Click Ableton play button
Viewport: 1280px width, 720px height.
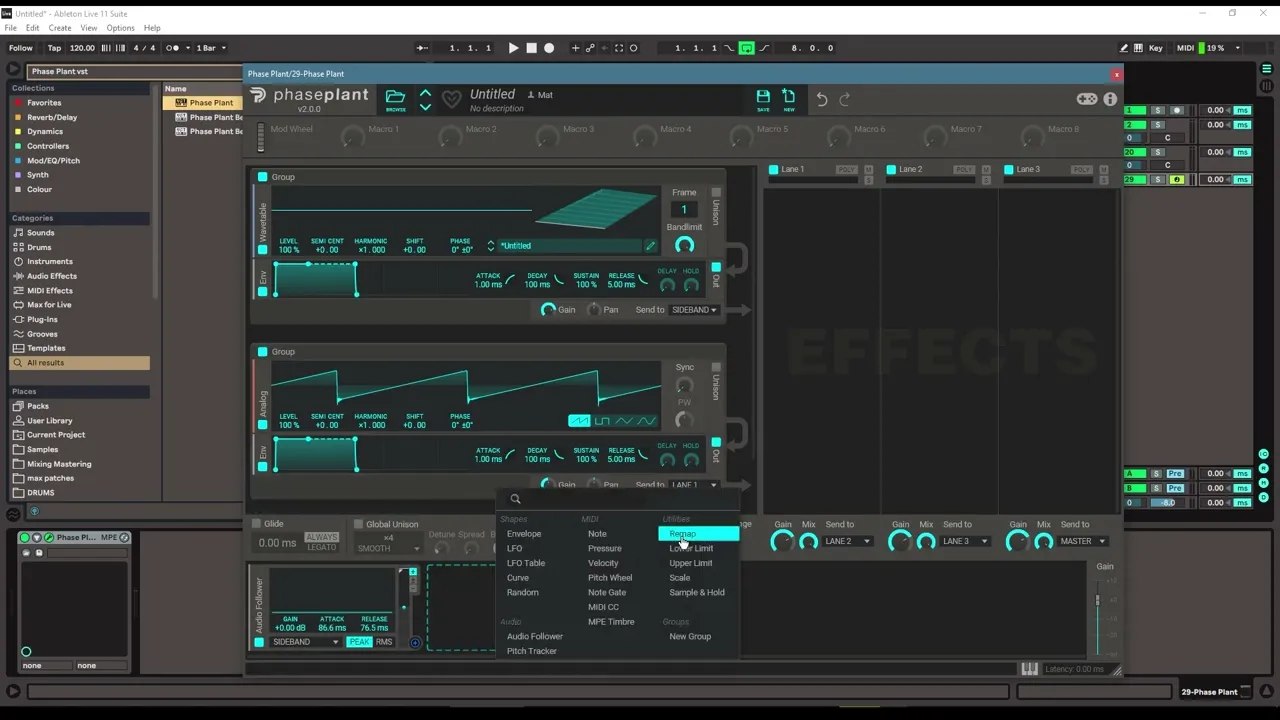click(513, 48)
